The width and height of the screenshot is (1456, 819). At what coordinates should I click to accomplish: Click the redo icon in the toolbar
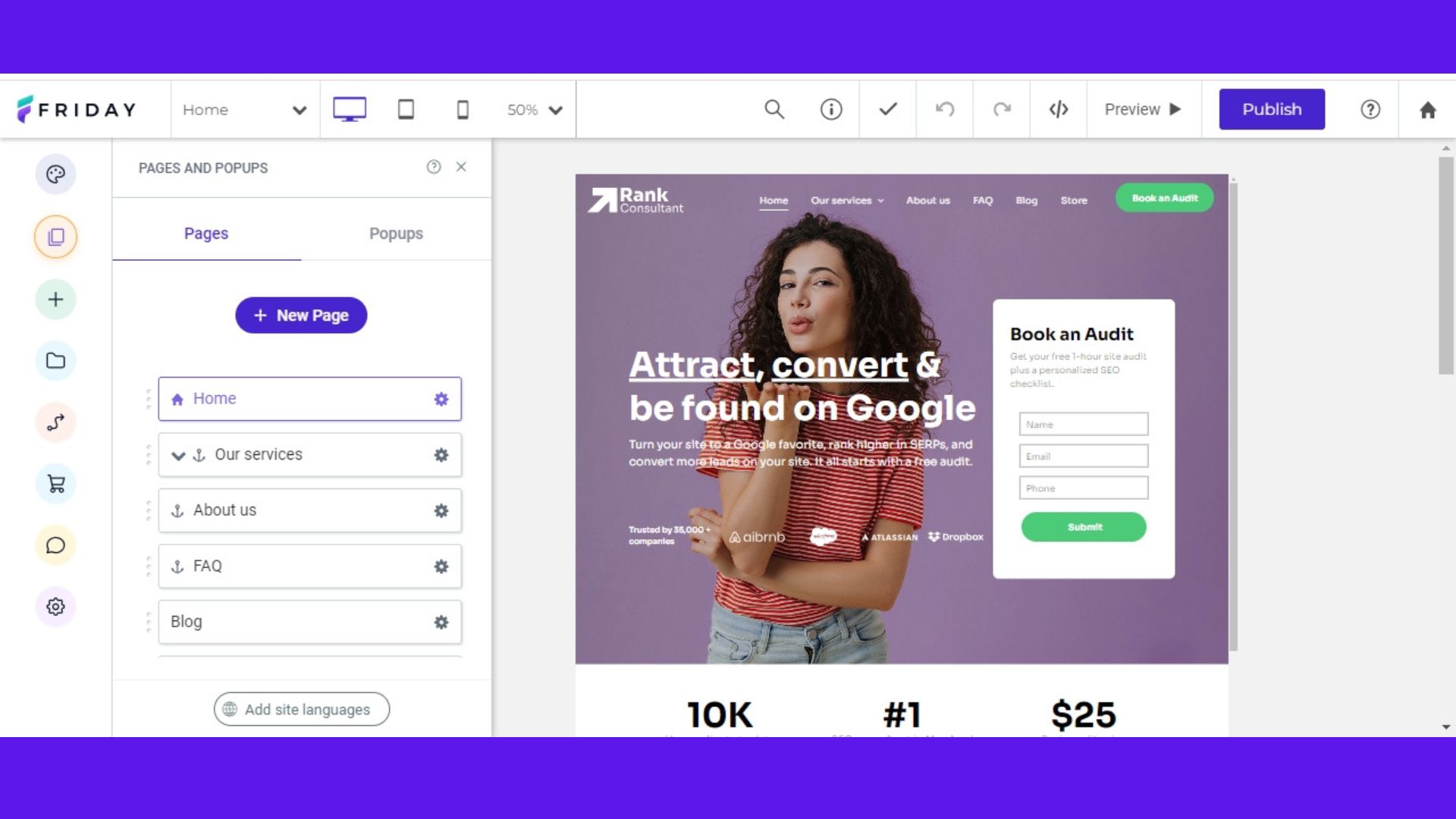pos(1001,109)
